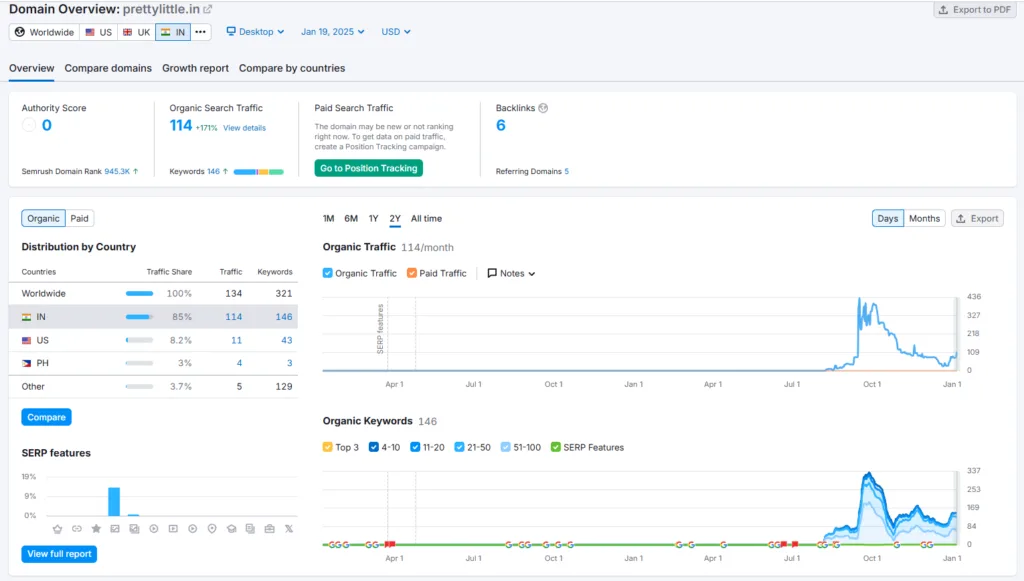Screen dimensions: 1024x581
Task: Select the reviews star icon in SERP features
Action: (96, 529)
